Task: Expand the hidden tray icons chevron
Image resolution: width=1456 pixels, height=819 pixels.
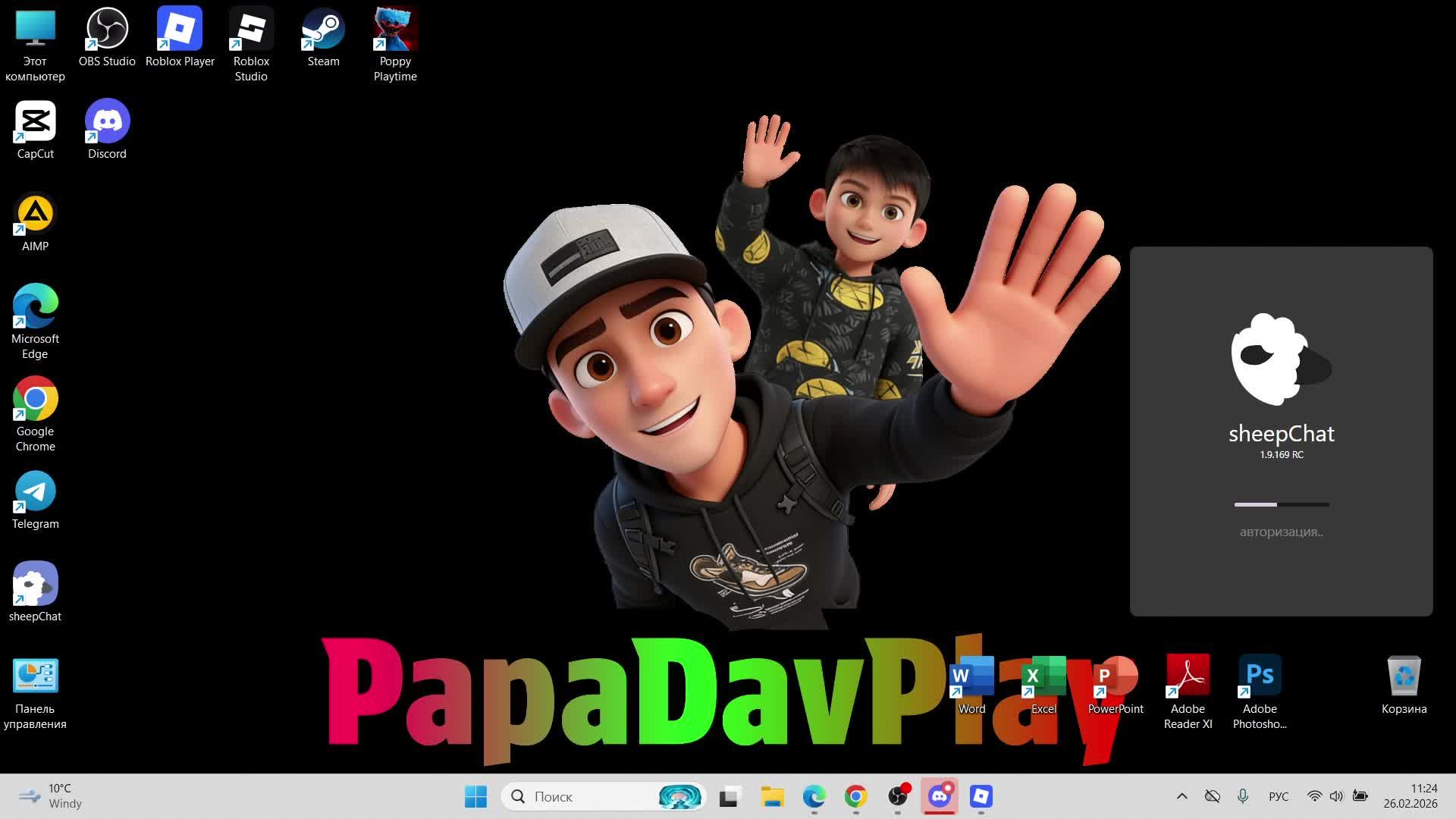Action: tap(1181, 796)
